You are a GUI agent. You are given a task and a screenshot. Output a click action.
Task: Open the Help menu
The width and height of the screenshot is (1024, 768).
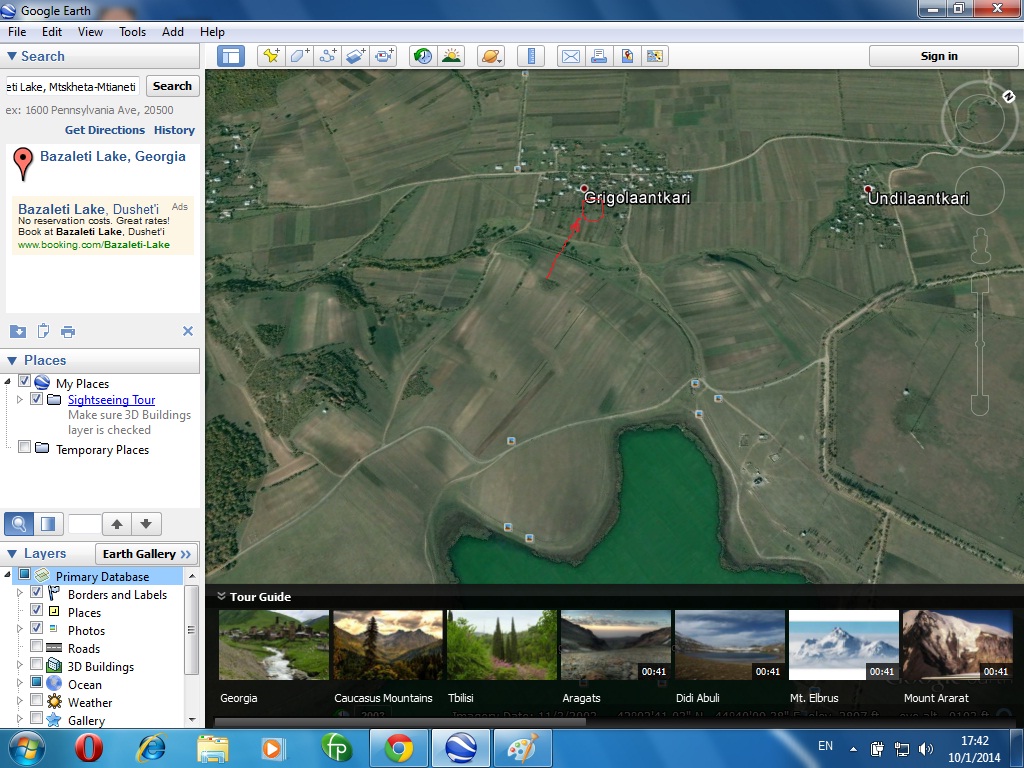212,32
